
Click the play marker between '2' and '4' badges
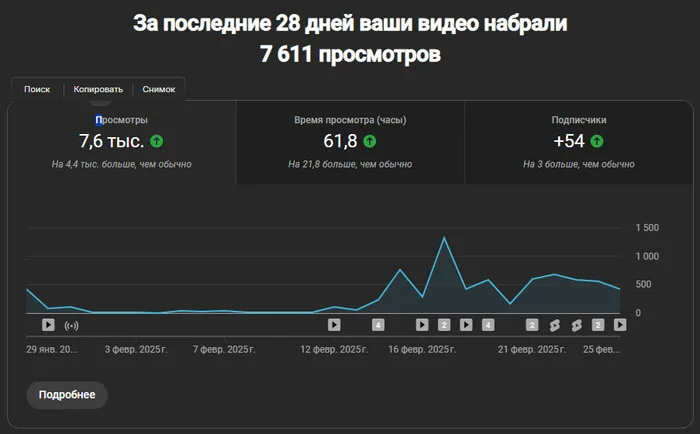[466, 325]
